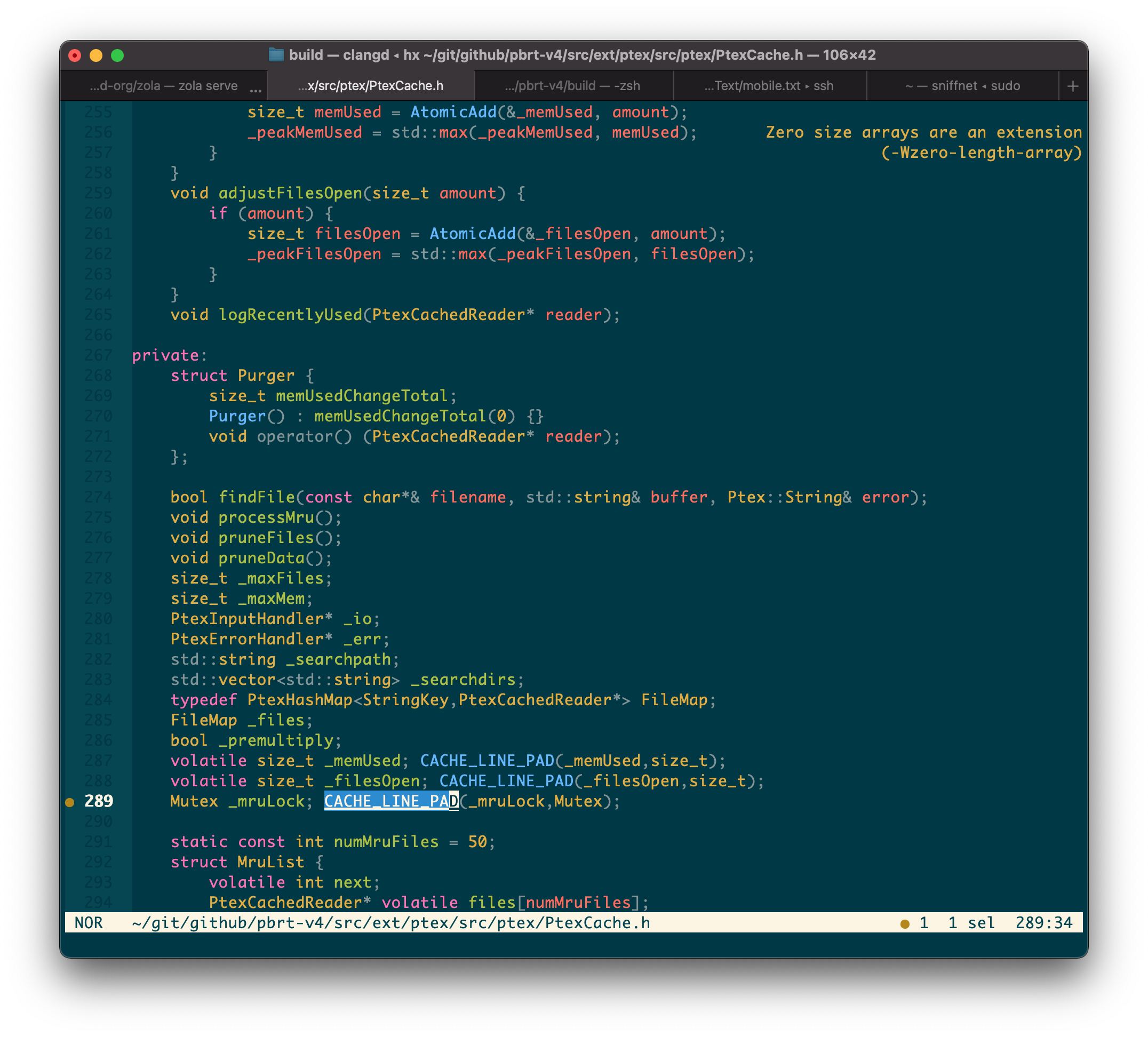The width and height of the screenshot is (1148, 1037).
Task: Click the file path in the status bar
Action: pyautogui.click(x=390, y=922)
